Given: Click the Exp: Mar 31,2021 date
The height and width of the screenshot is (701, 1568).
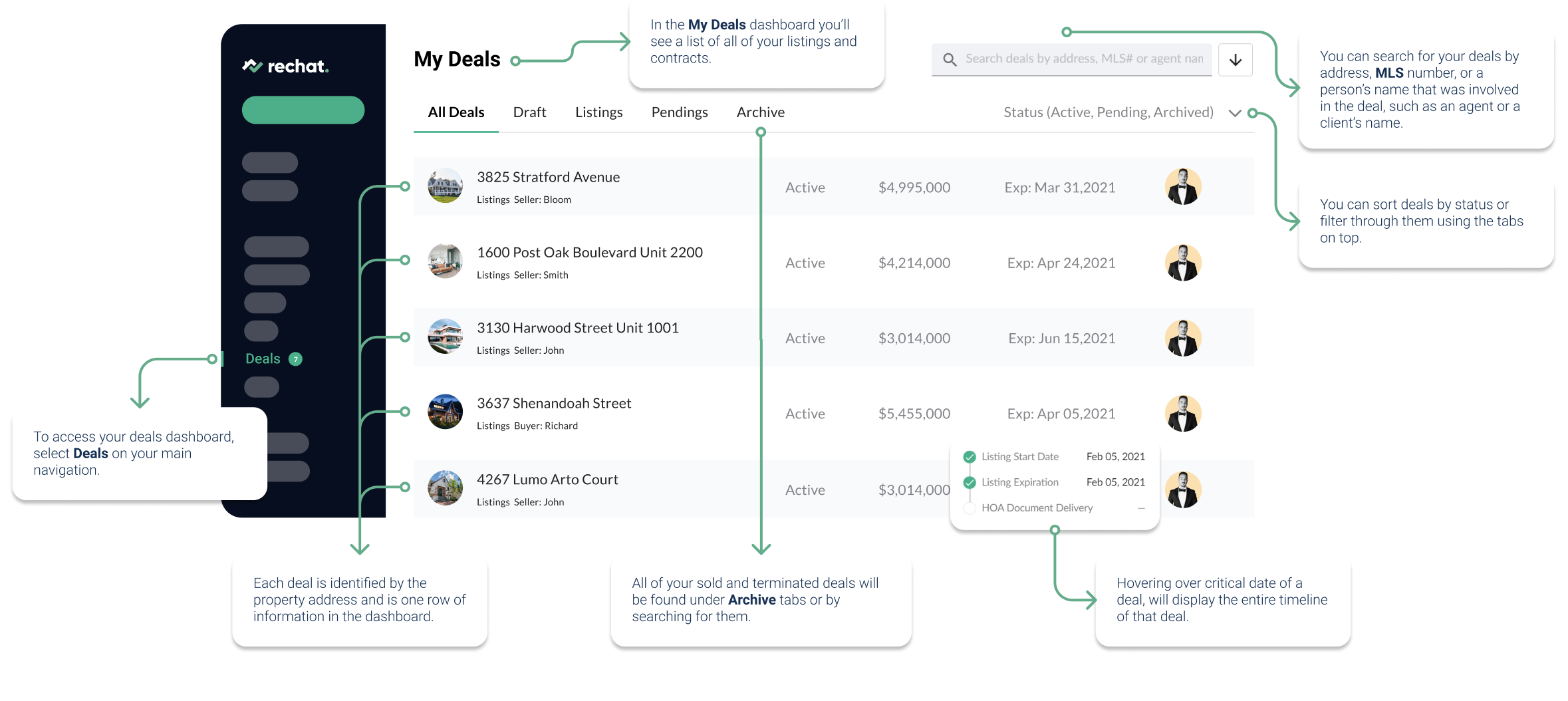Looking at the screenshot, I should (1059, 188).
